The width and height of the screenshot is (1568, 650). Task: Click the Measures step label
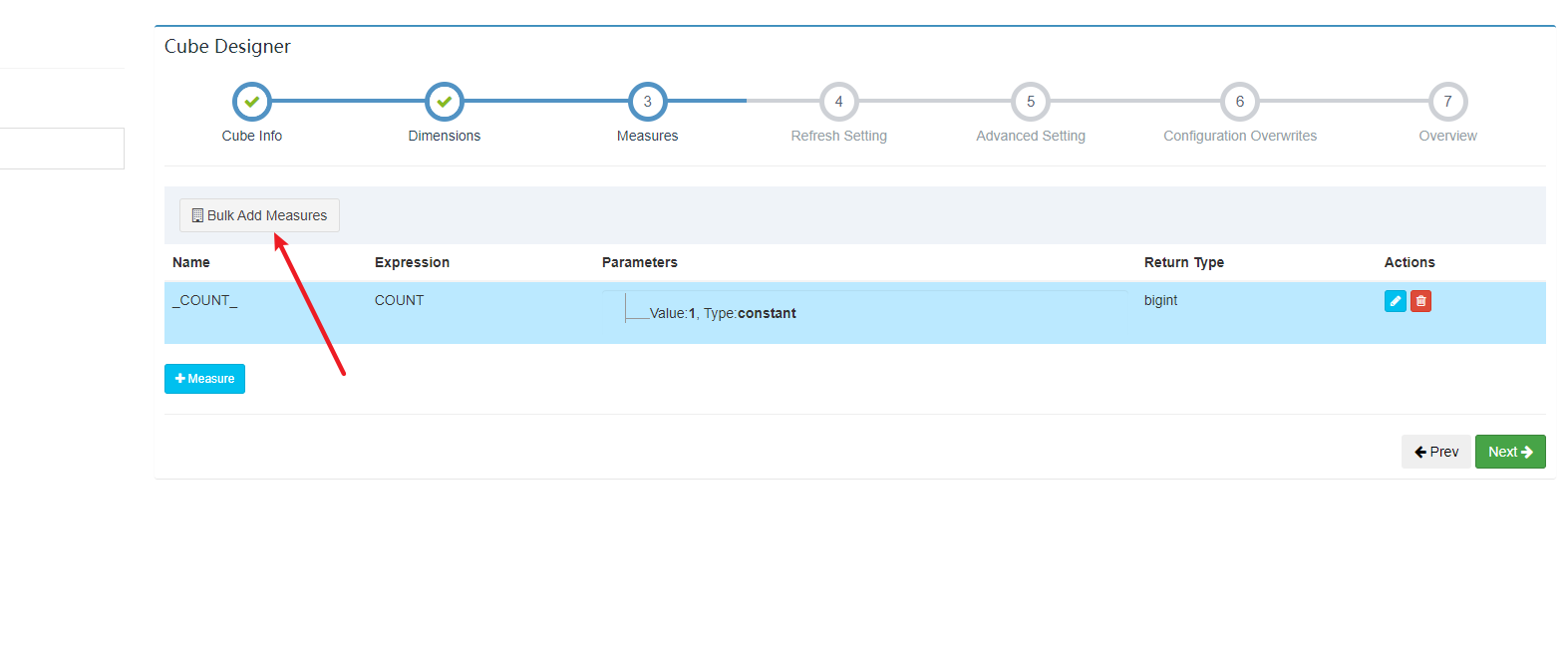tap(648, 136)
